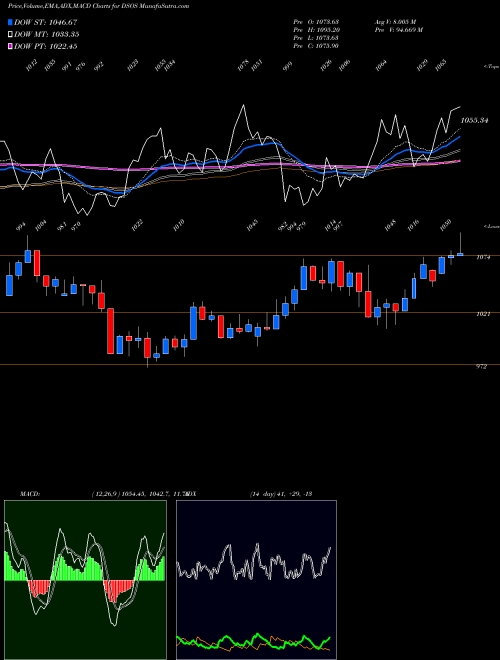Open the MACD histogram chart panel
This screenshot has height=660, width=500.
click(85, 580)
